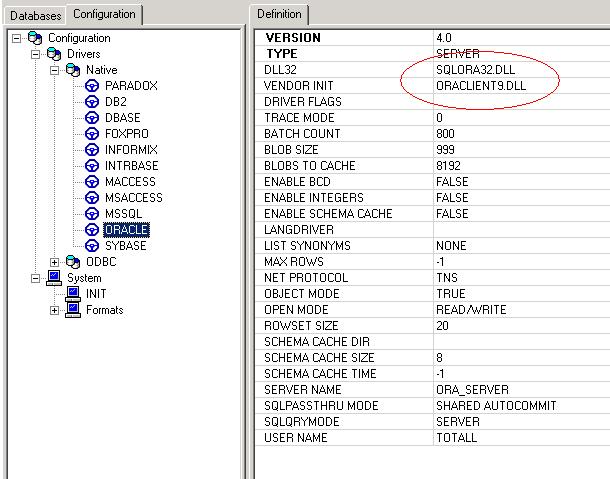The width and height of the screenshot is (610, 479).
Task: Click the ENABLE BCD FALSE value
Action: 452,182
